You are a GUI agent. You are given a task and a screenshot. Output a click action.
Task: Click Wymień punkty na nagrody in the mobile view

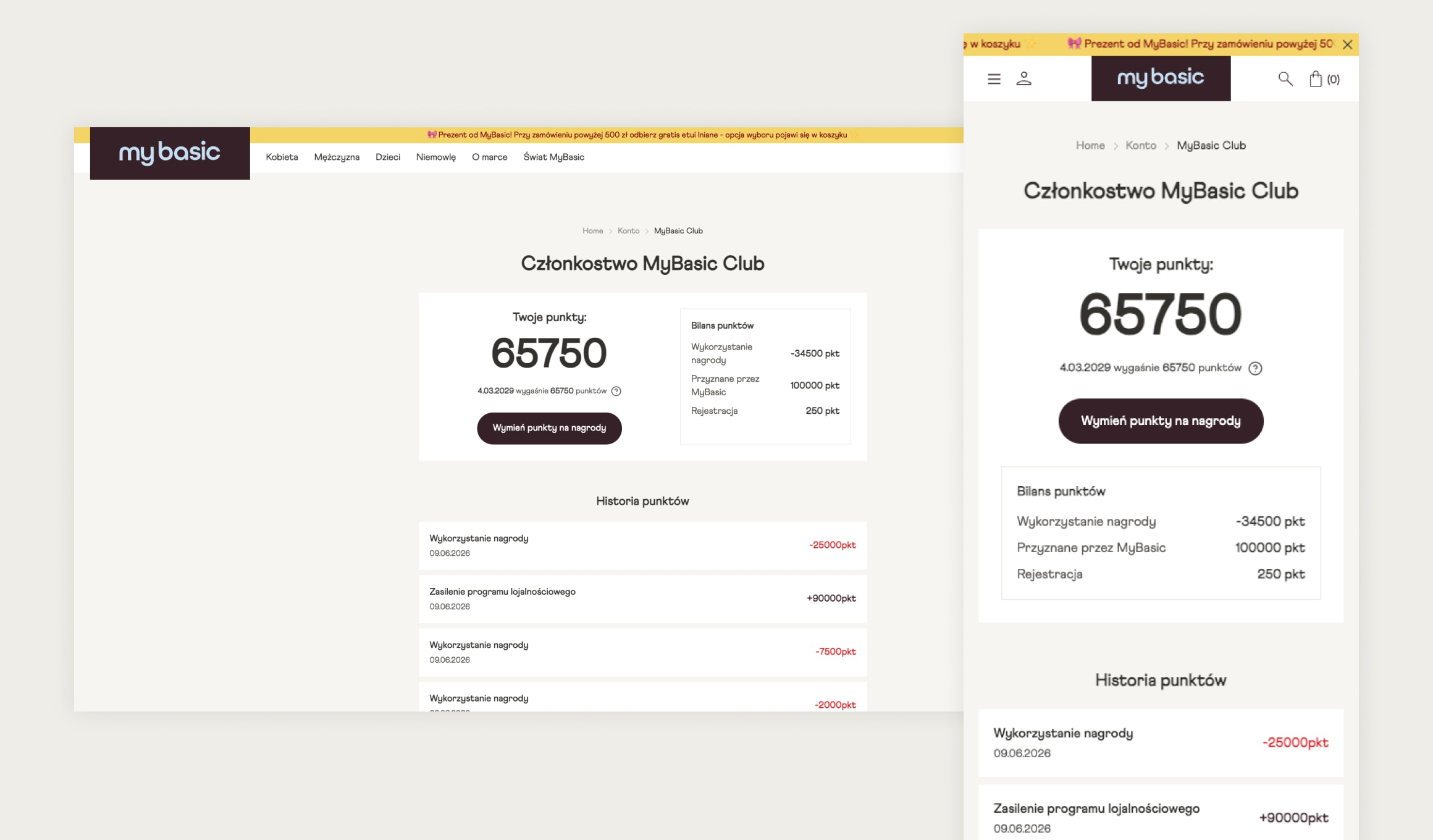point(1161,421)
